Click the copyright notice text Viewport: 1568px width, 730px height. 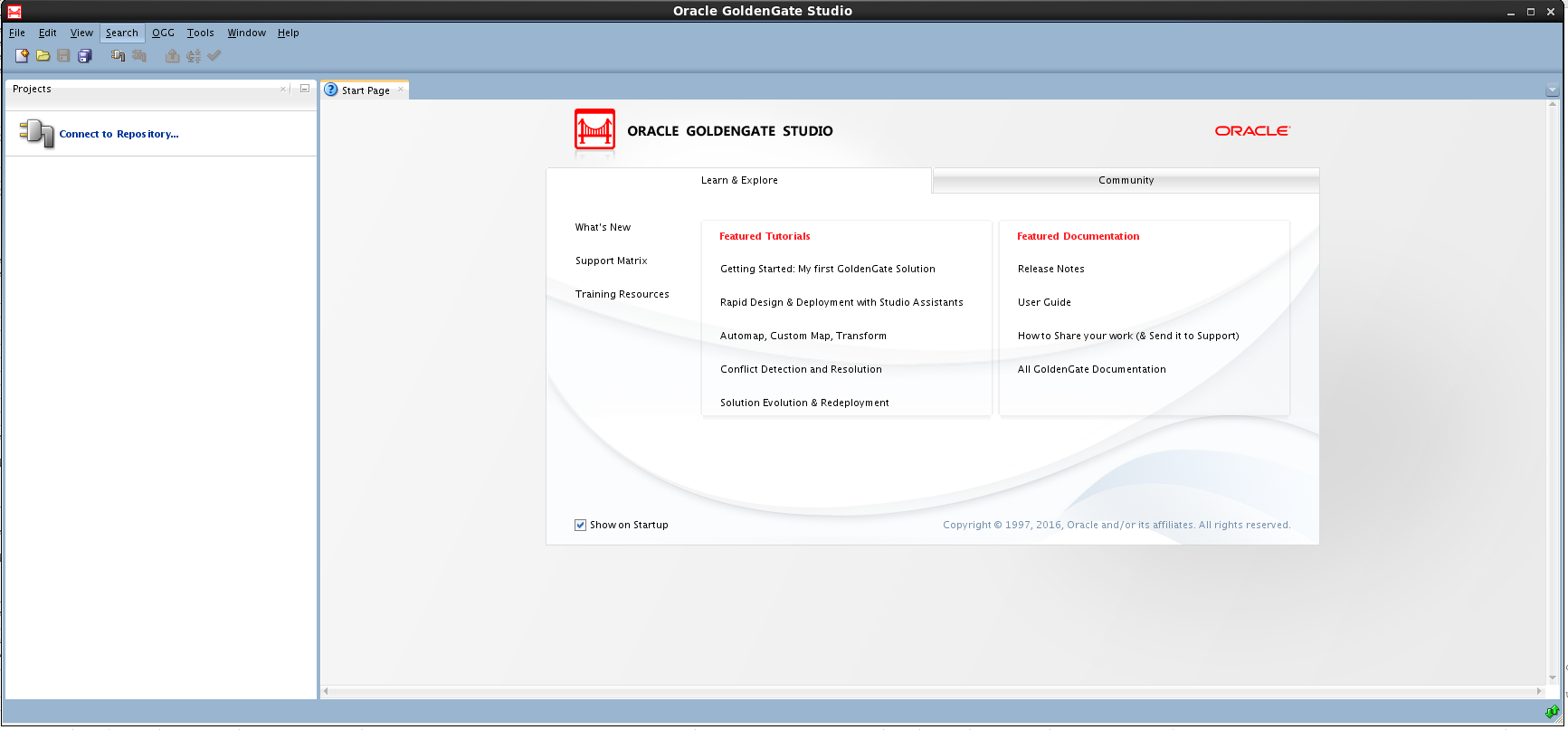1117,526
